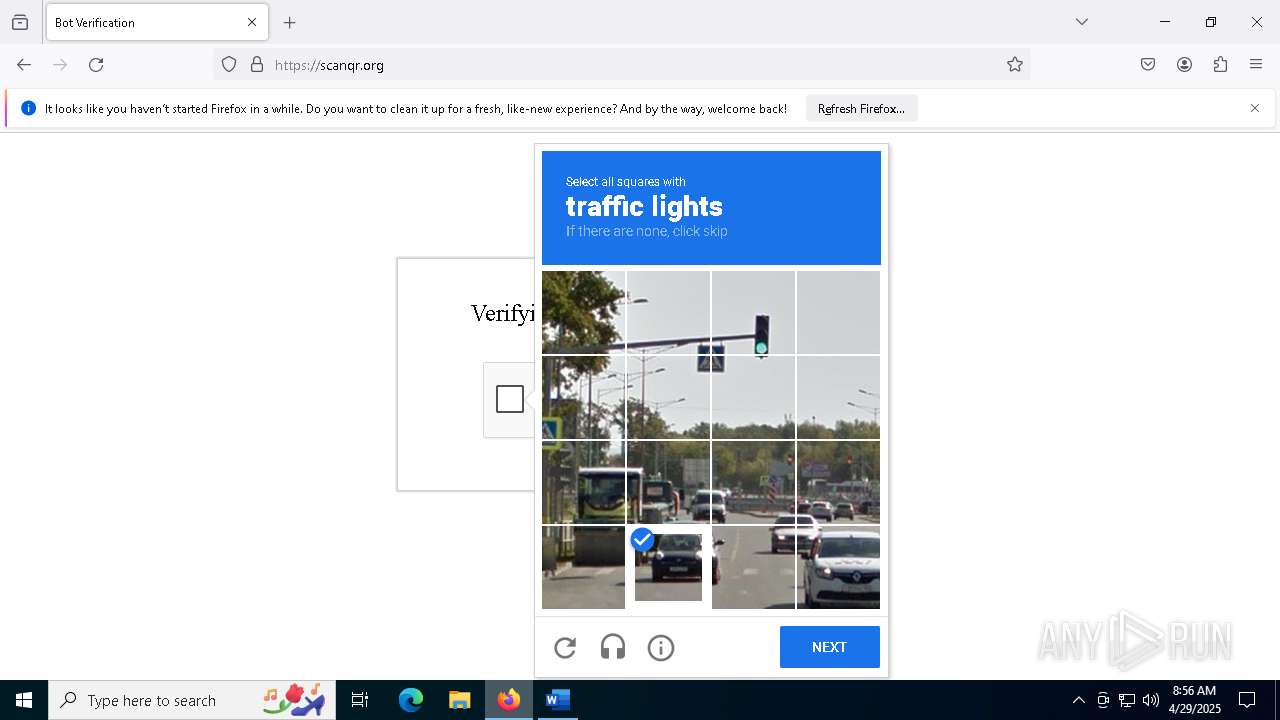
Task: Expand the list all tabs dropdown
Action: click(1082, 22)
